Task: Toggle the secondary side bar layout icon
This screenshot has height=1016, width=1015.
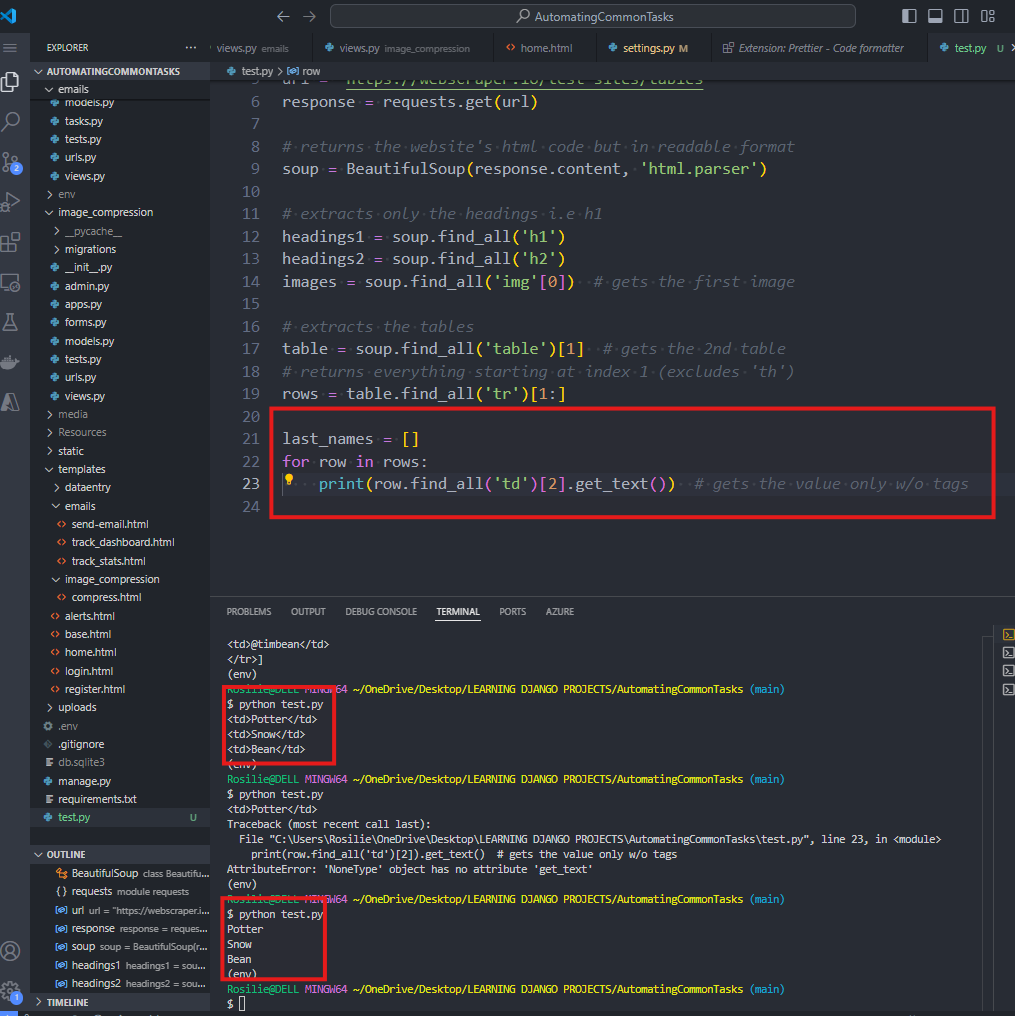Action: click(x=961, y=16)
